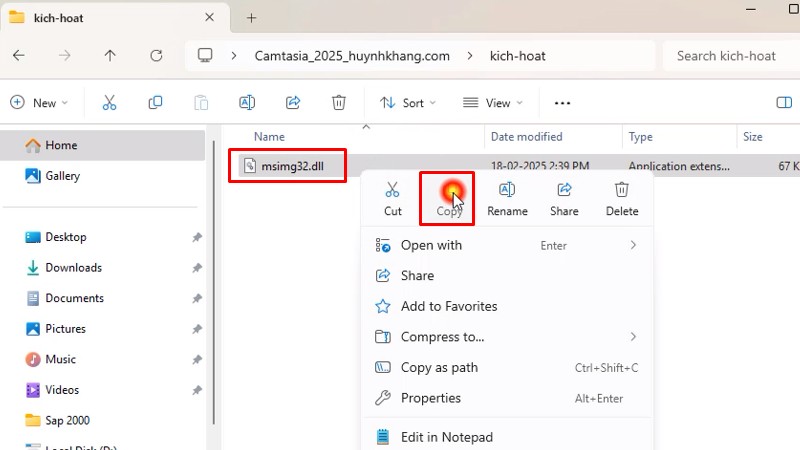
Task: Click the Delete trash icon in context menu
Action: pos(621,190)
